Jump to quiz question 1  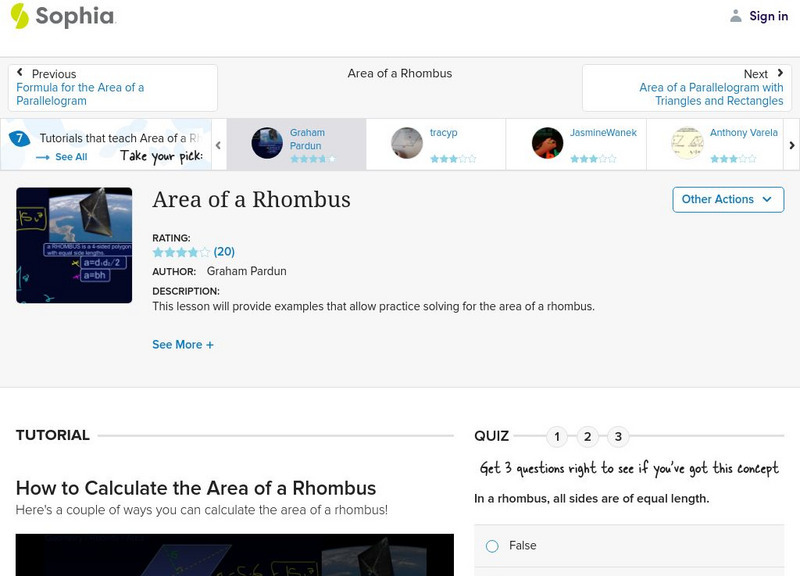(x=557, y=437)
